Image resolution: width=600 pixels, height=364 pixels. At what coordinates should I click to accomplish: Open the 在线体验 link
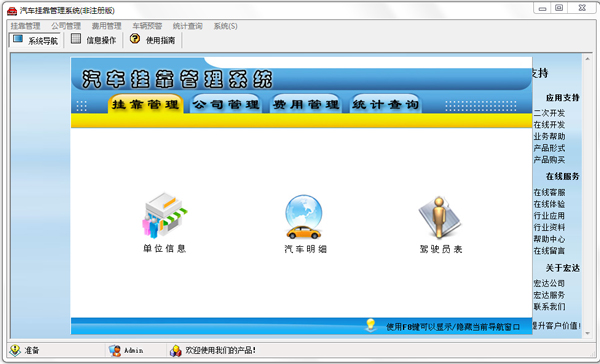(549, 204)
